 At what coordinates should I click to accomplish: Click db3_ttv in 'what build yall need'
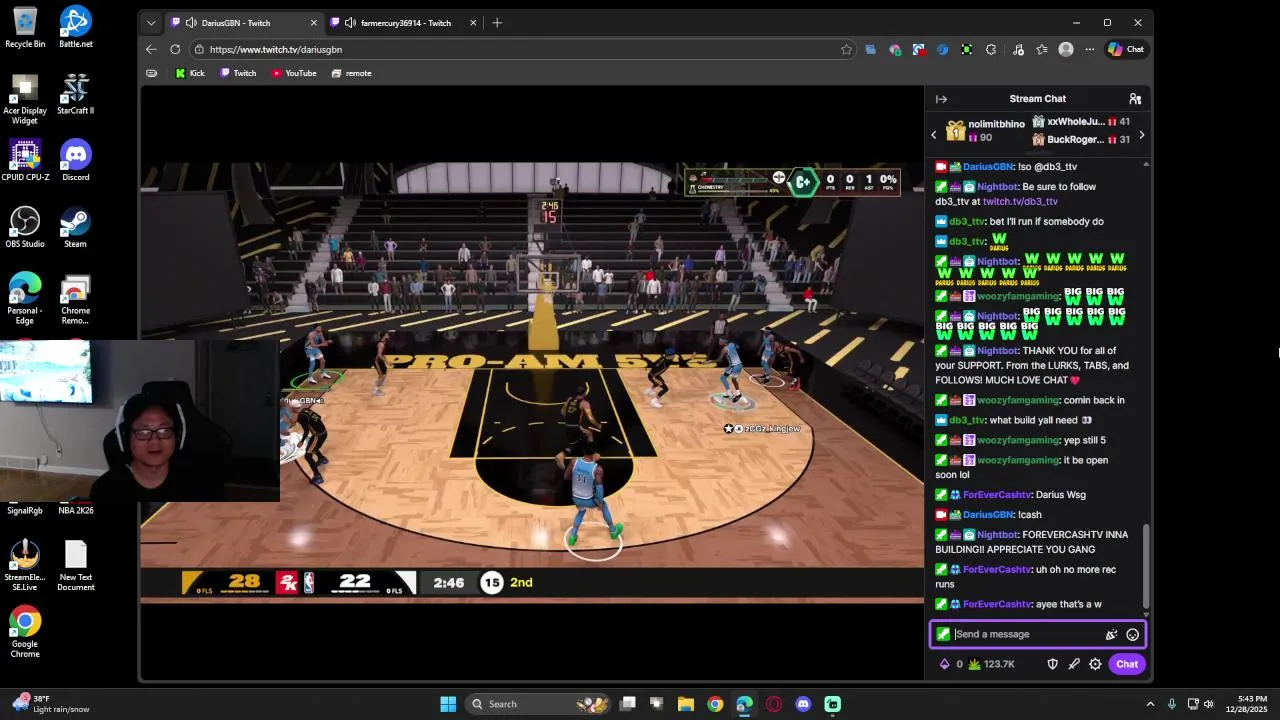(967, 420)
